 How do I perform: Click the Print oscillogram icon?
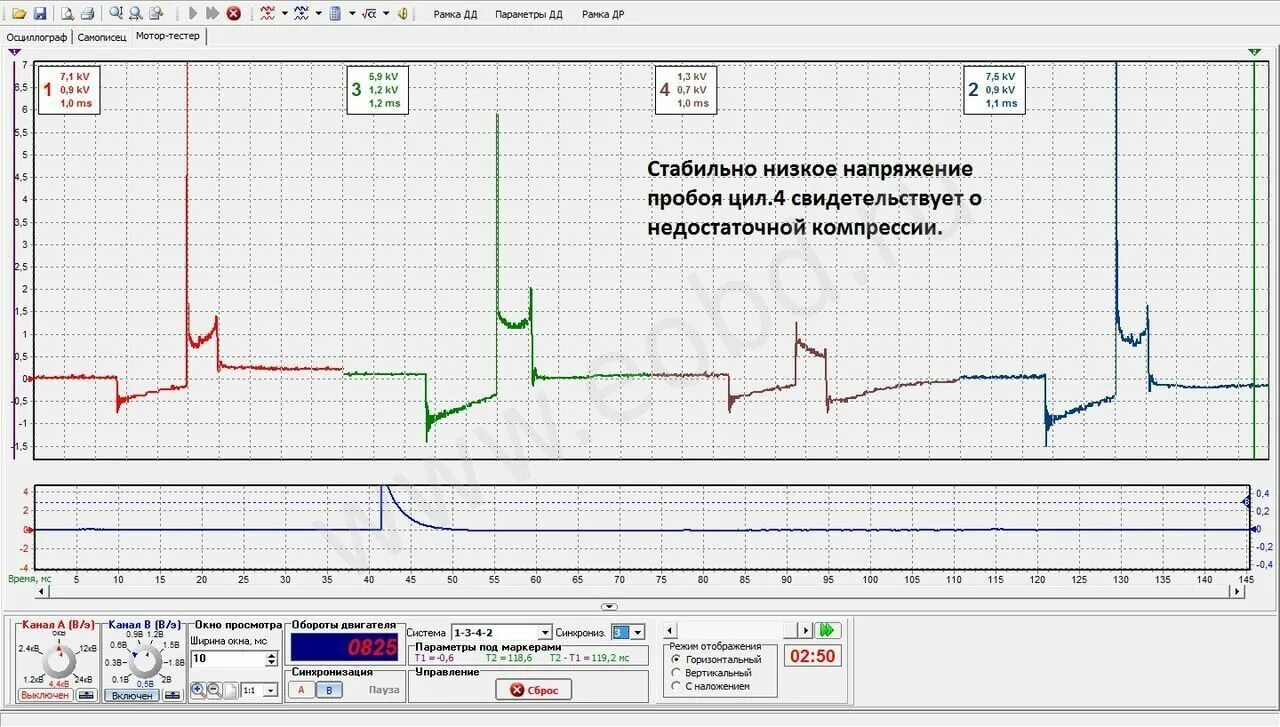tap(89, 13)
